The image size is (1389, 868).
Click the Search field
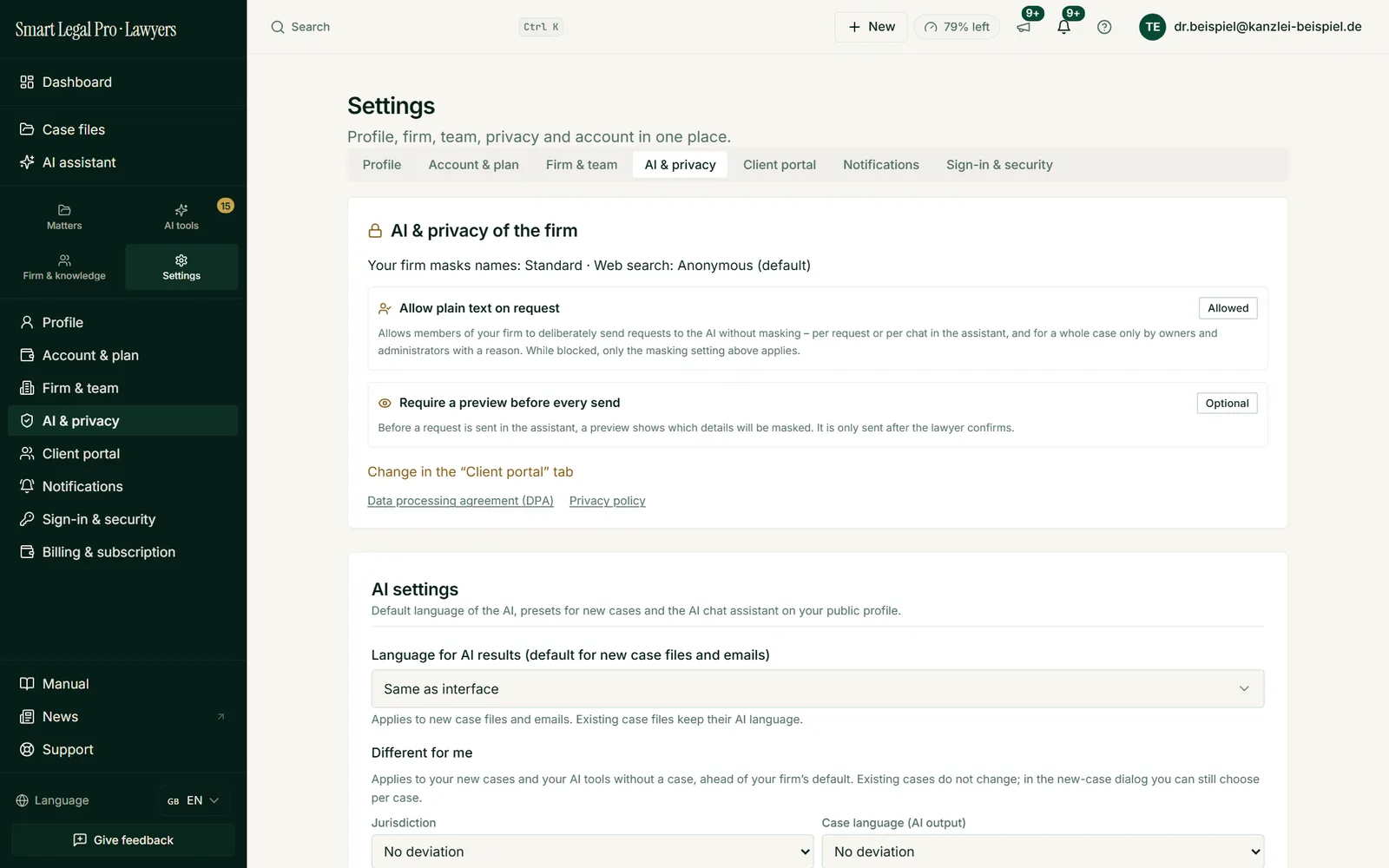click(417, 27)
